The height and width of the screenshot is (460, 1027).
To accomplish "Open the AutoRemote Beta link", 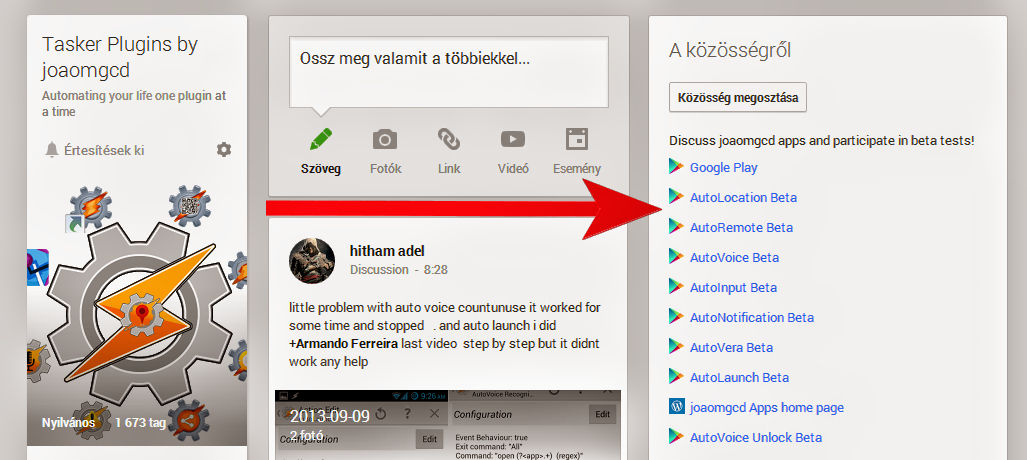I will [x=741, y=228].
